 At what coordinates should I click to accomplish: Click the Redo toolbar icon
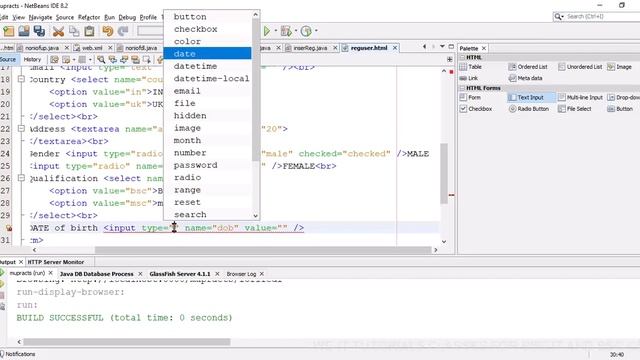point(123,31)
